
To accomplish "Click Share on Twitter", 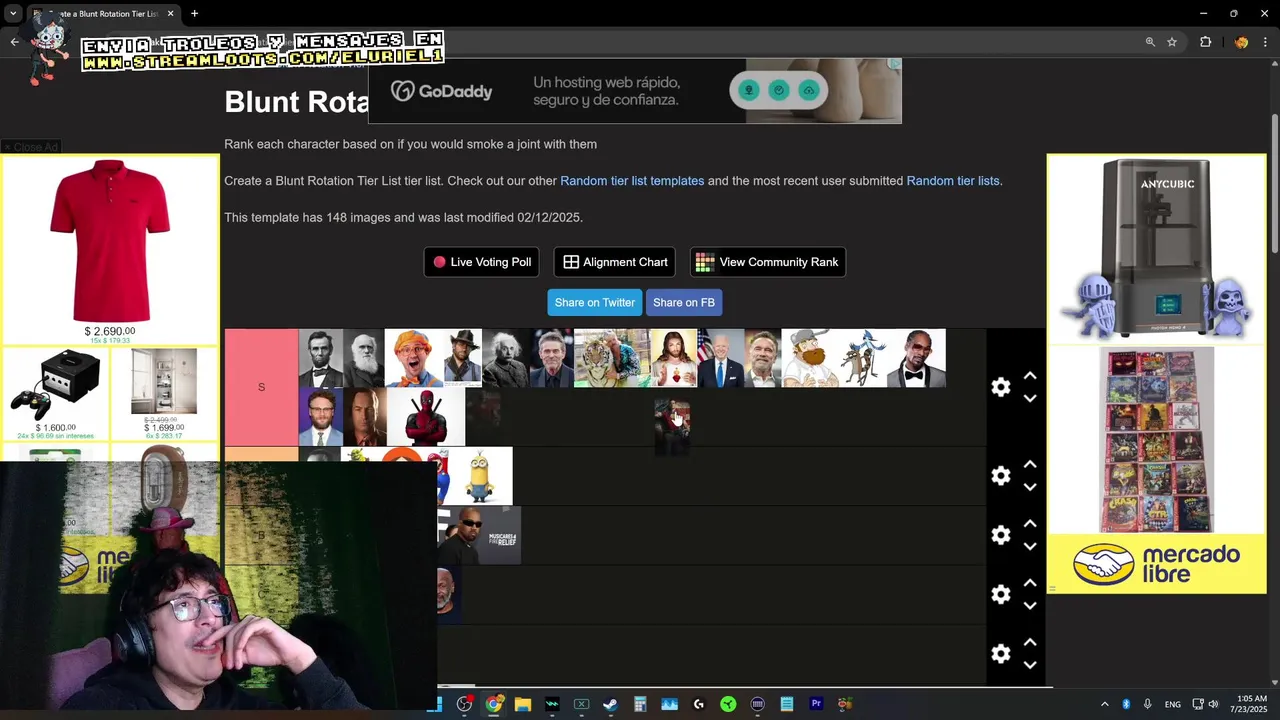I will tap(595, 302).
